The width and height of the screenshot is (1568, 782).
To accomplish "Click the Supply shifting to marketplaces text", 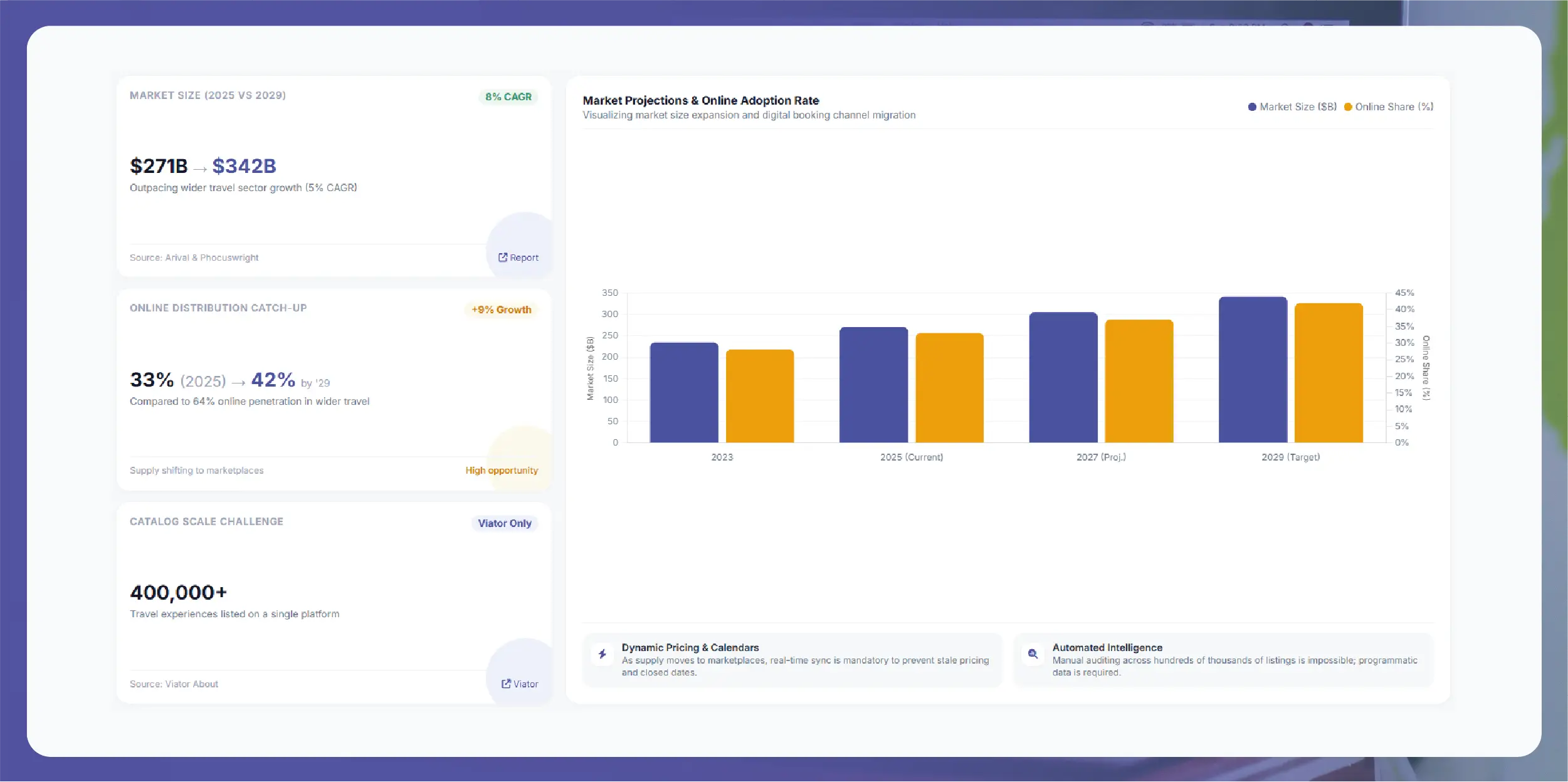I will click(196, 471).
